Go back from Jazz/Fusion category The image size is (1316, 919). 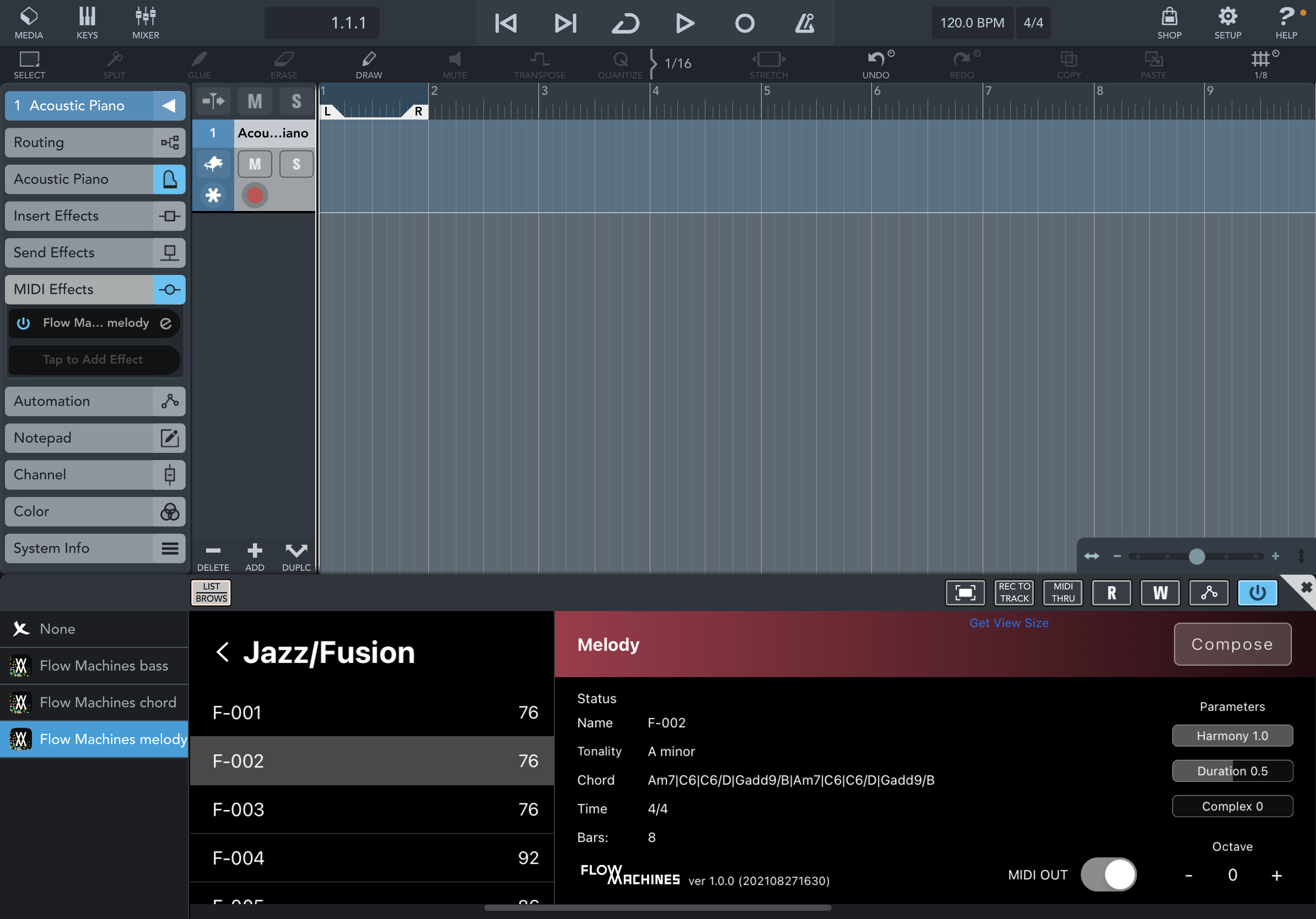click(x=223, y=652)
